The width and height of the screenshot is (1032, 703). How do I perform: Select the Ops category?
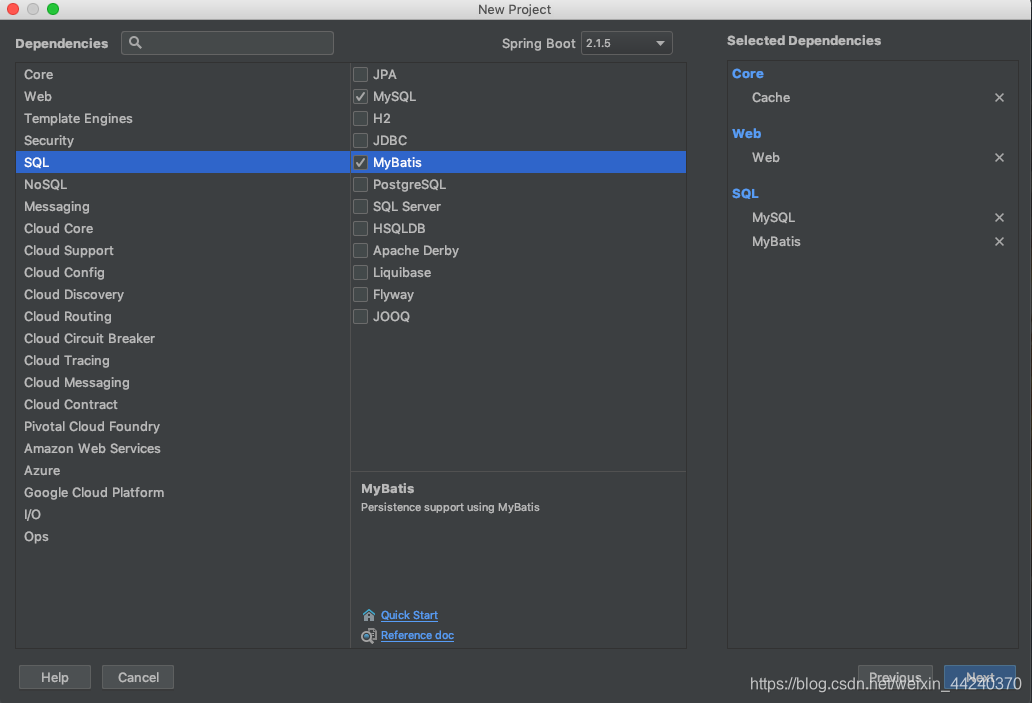(x=183, y=536)
